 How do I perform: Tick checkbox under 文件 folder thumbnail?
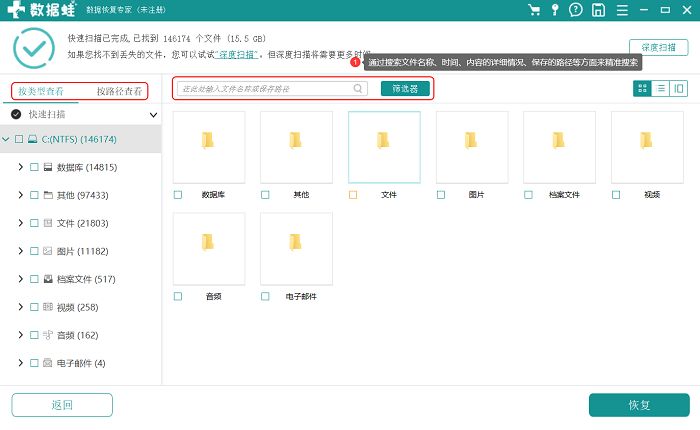tap(353, 195)
